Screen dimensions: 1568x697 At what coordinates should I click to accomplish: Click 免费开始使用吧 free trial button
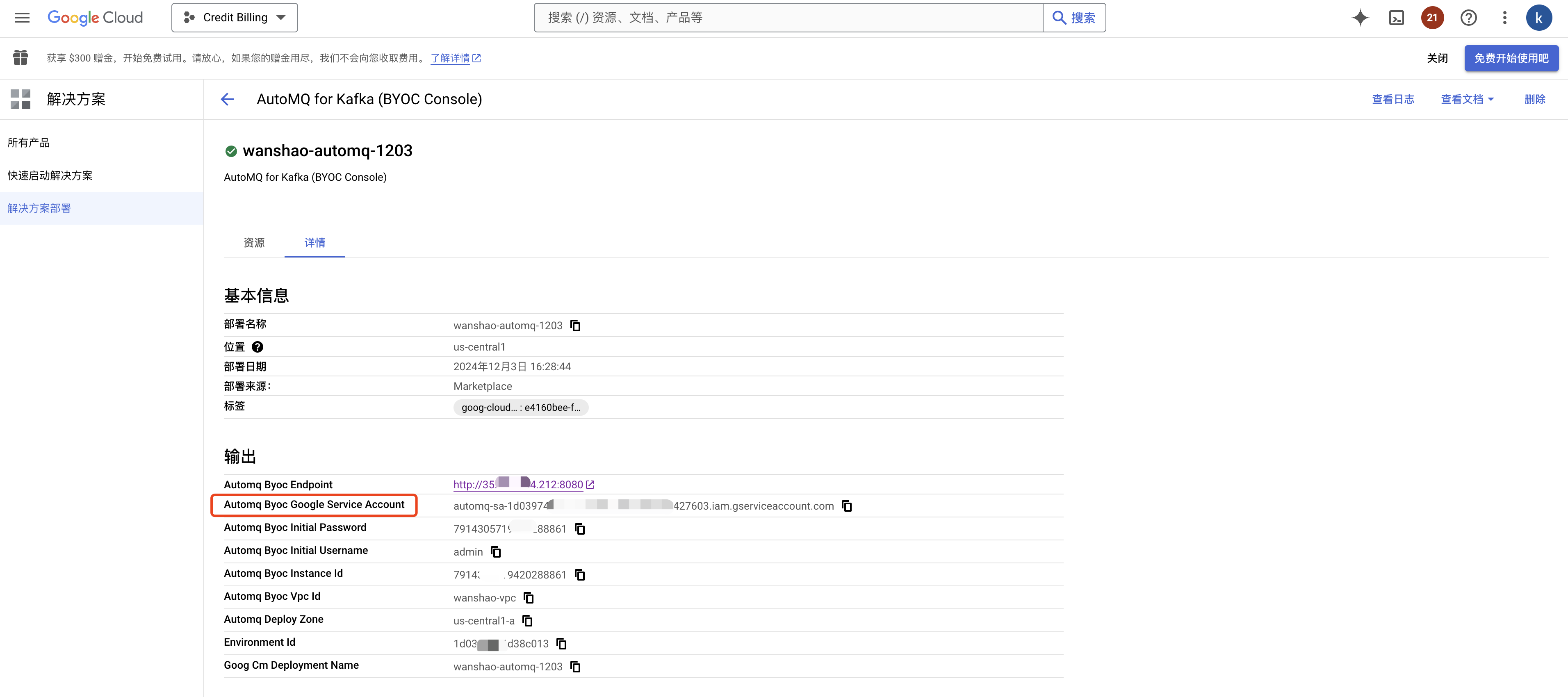pos(1511,59)
